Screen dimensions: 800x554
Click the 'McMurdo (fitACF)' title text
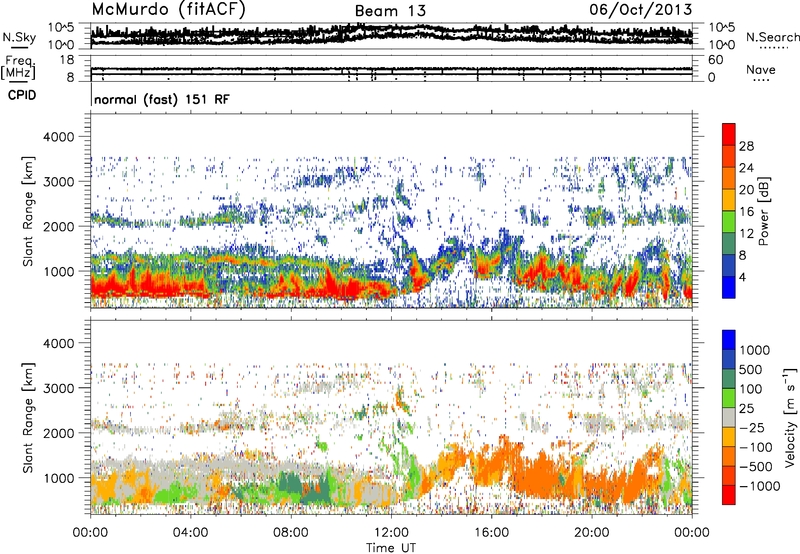pyautogui.click(x=168, y=9)
